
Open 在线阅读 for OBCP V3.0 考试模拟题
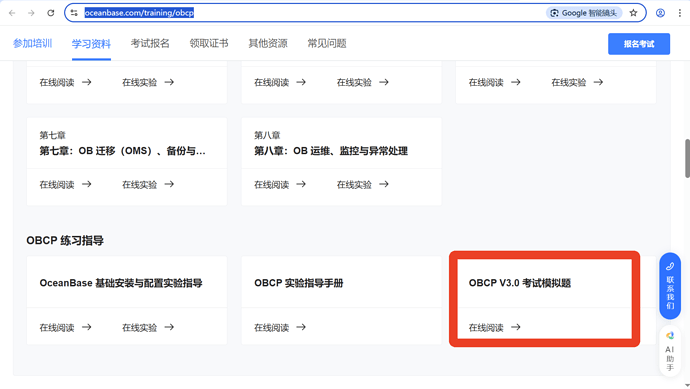(x=495, y=327)
